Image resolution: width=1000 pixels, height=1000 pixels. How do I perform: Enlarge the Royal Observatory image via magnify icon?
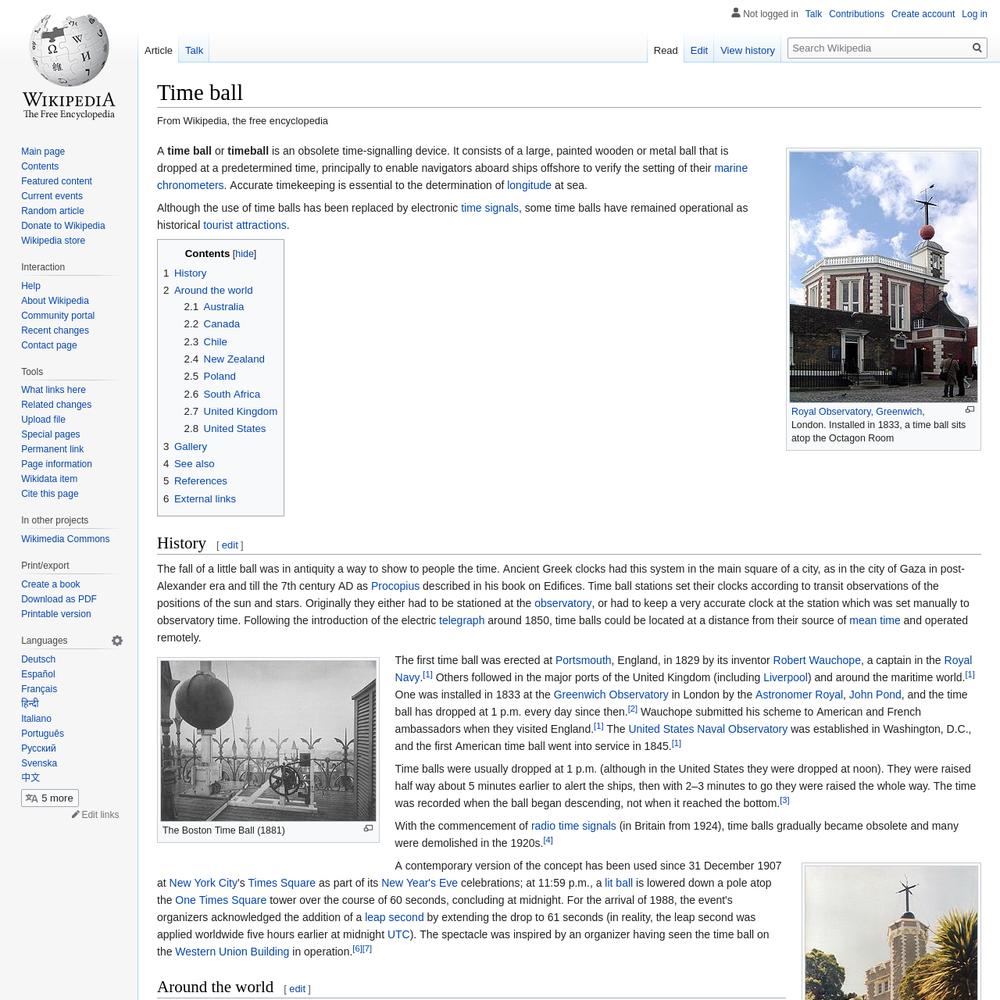[x=969, y=410]
